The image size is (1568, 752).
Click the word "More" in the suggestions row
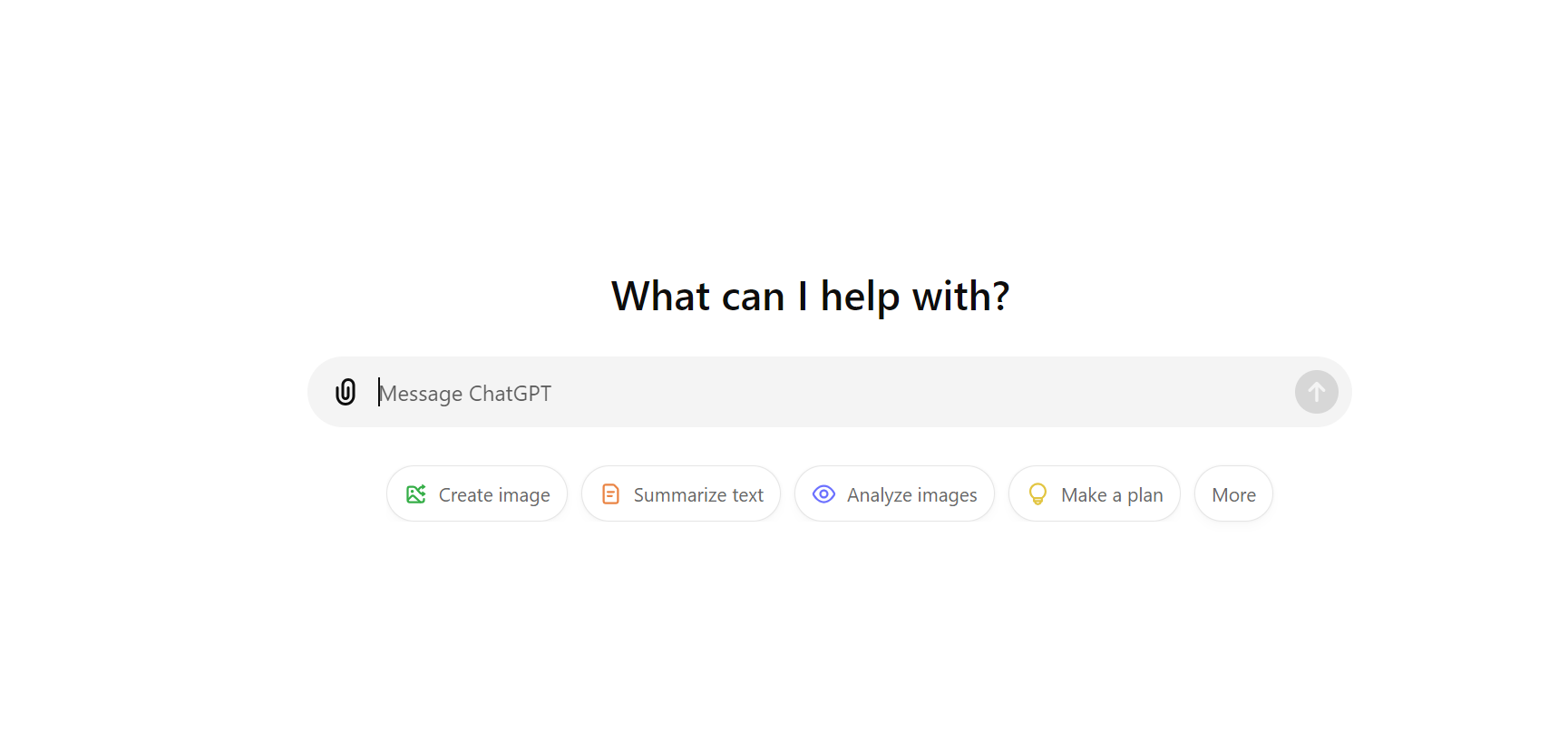(x=1233, y=495)
